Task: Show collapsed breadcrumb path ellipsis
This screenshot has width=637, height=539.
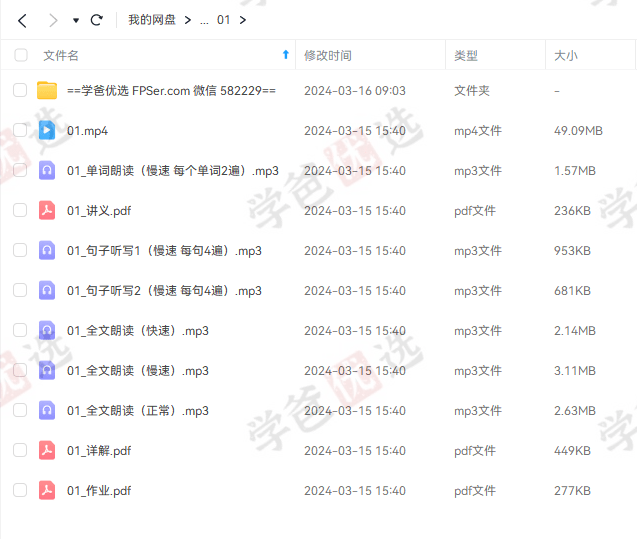Action: (x=204, y=22)
